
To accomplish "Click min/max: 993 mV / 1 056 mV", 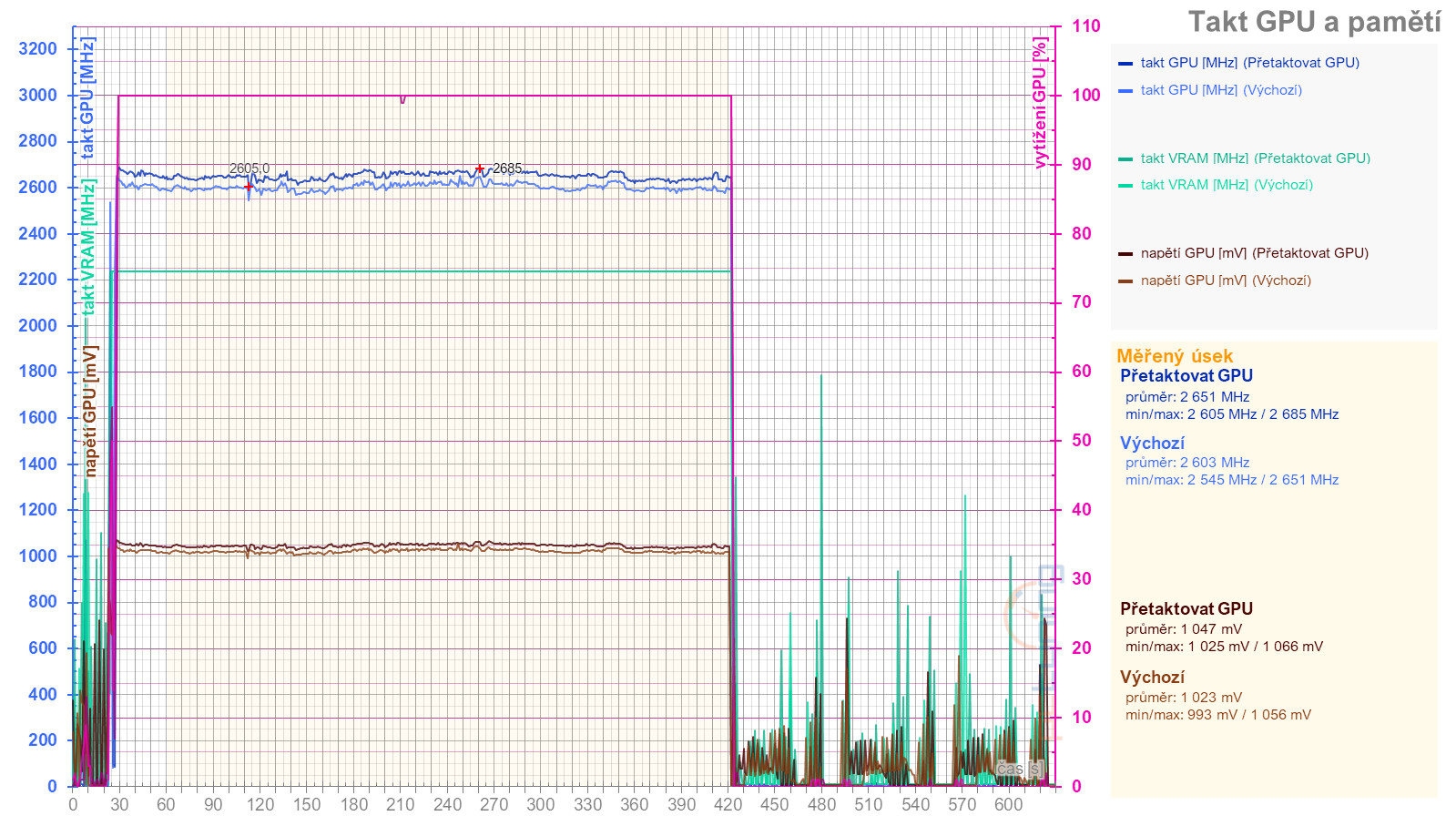I will 1218,715.
